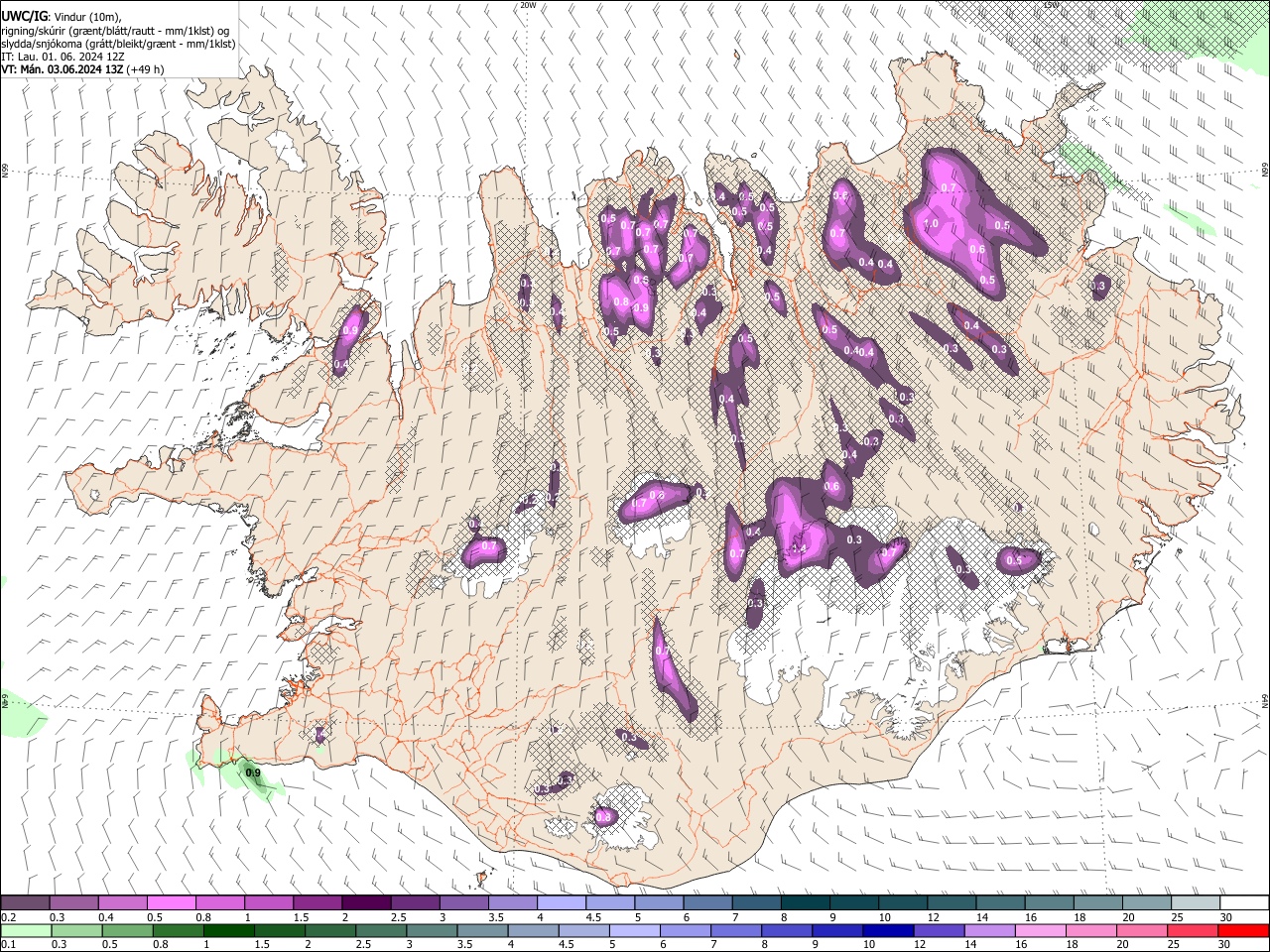Pick the 0.5 swatch in lower green legend
This screenshot has width=1270, height=952.
click(x=127, y=930)
